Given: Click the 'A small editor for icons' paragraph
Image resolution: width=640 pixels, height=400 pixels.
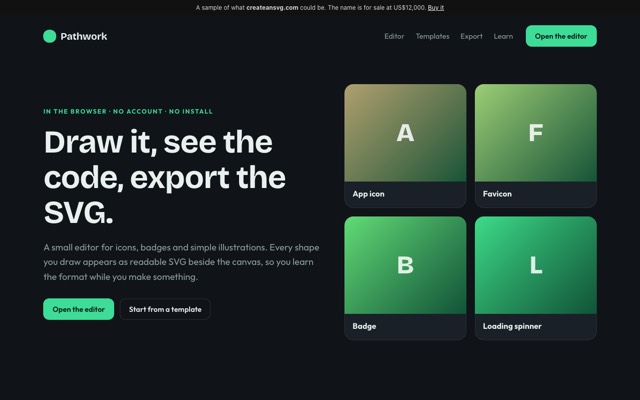Looking at the screenshot, I should pos(181,262).
